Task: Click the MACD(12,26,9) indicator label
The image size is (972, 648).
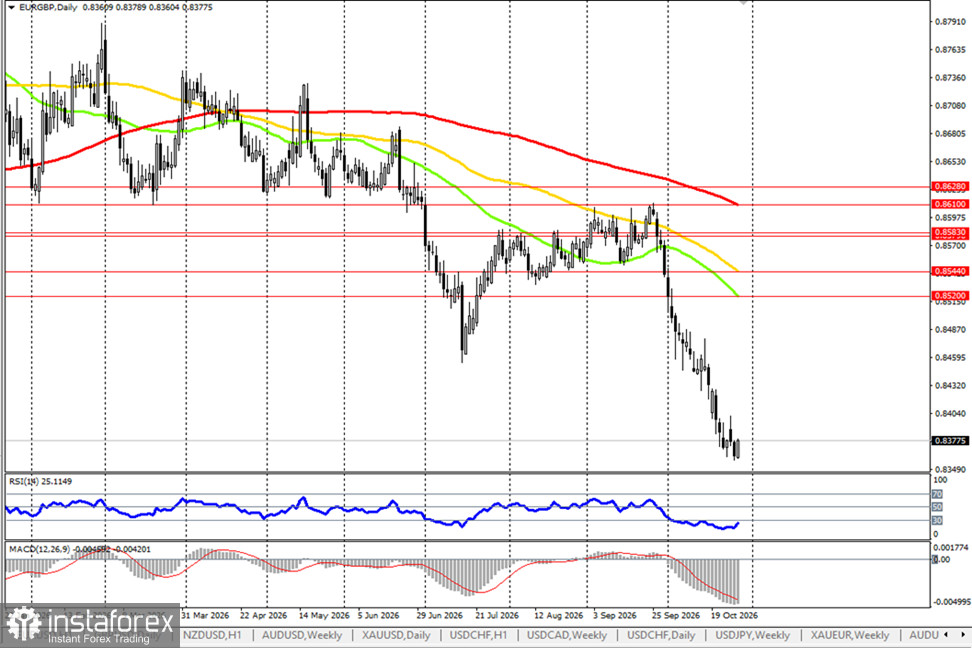Action: (80, 549)
